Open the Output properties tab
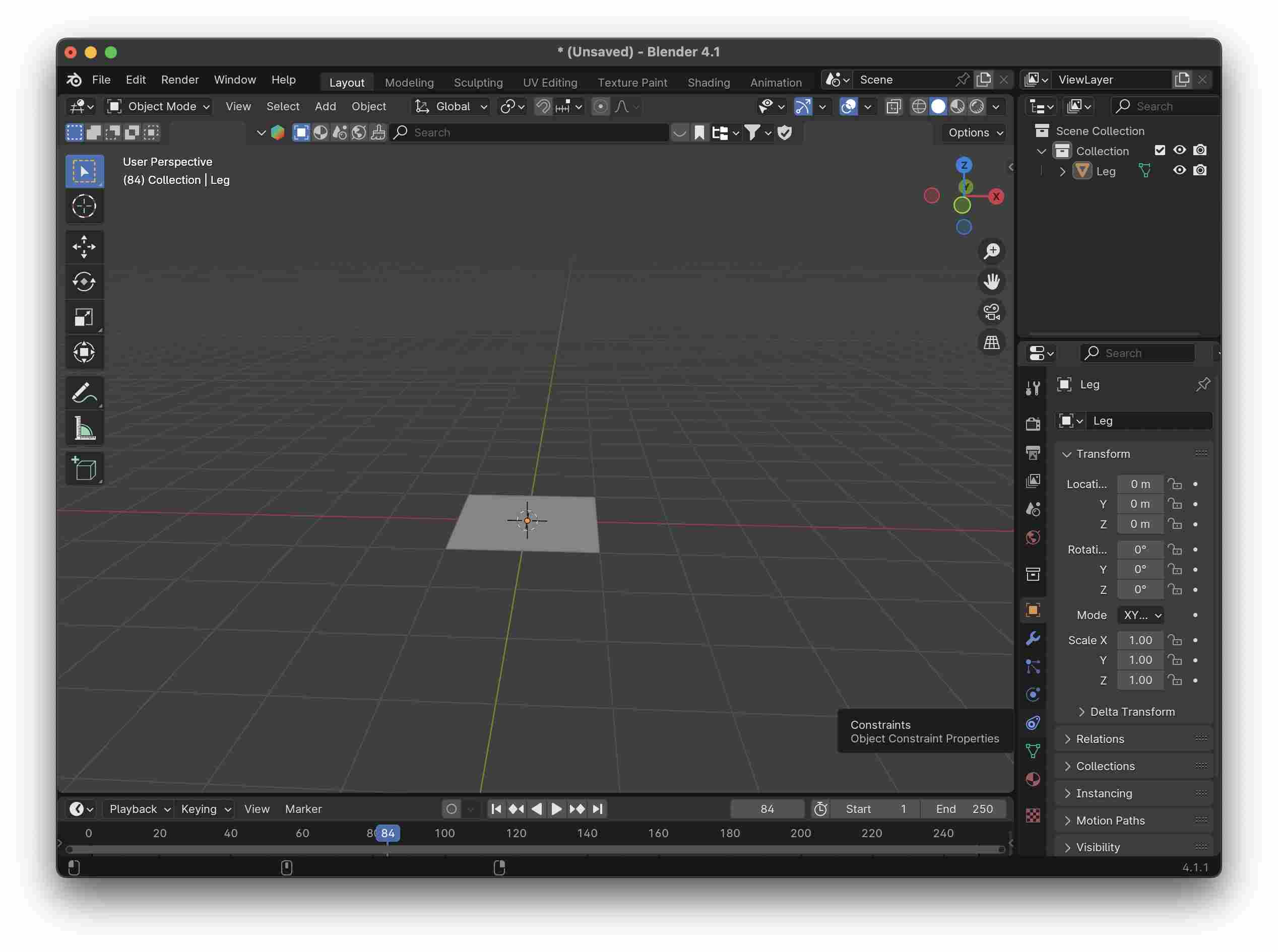Viewport: 1278px width, 952px height. point(1033,452)
